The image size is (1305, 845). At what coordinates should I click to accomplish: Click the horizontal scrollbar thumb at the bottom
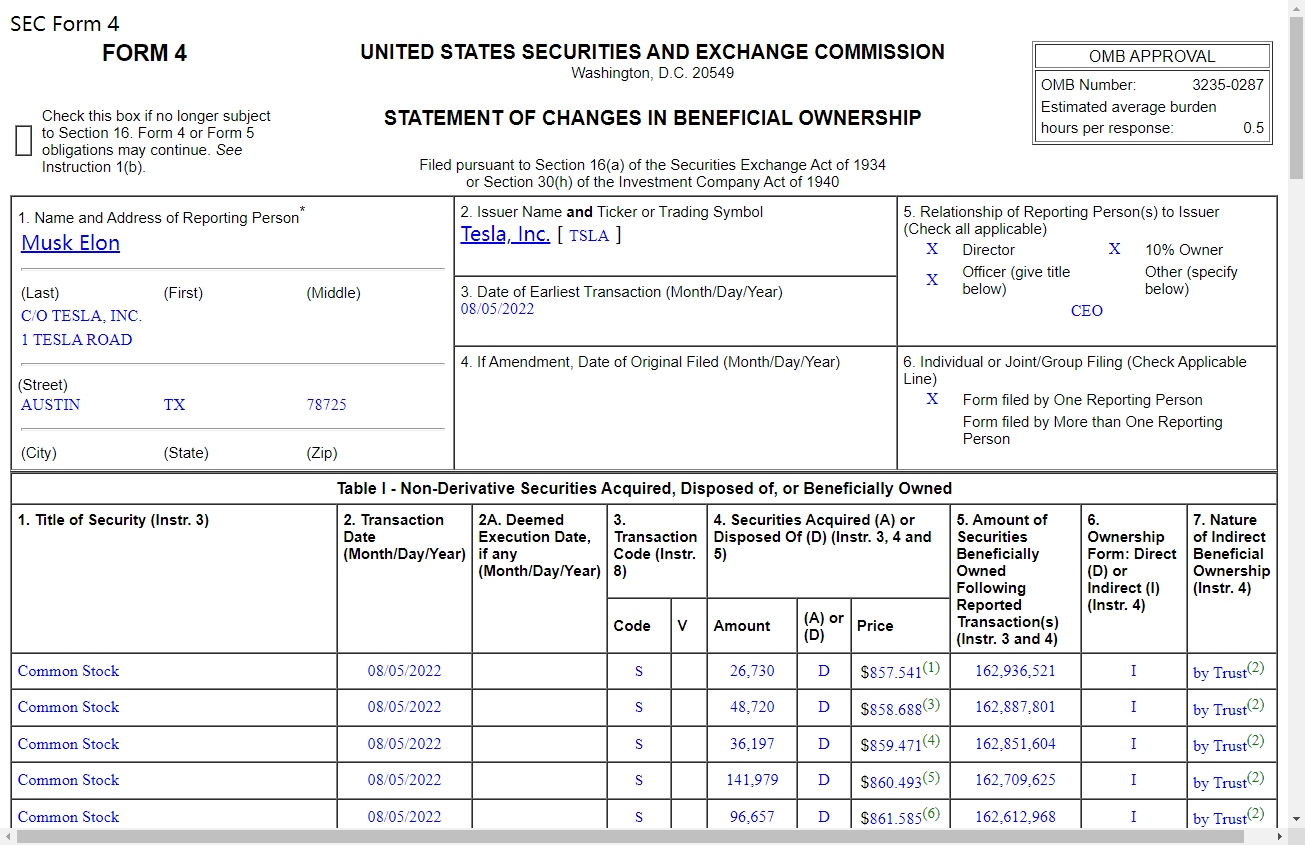[600, 836]
